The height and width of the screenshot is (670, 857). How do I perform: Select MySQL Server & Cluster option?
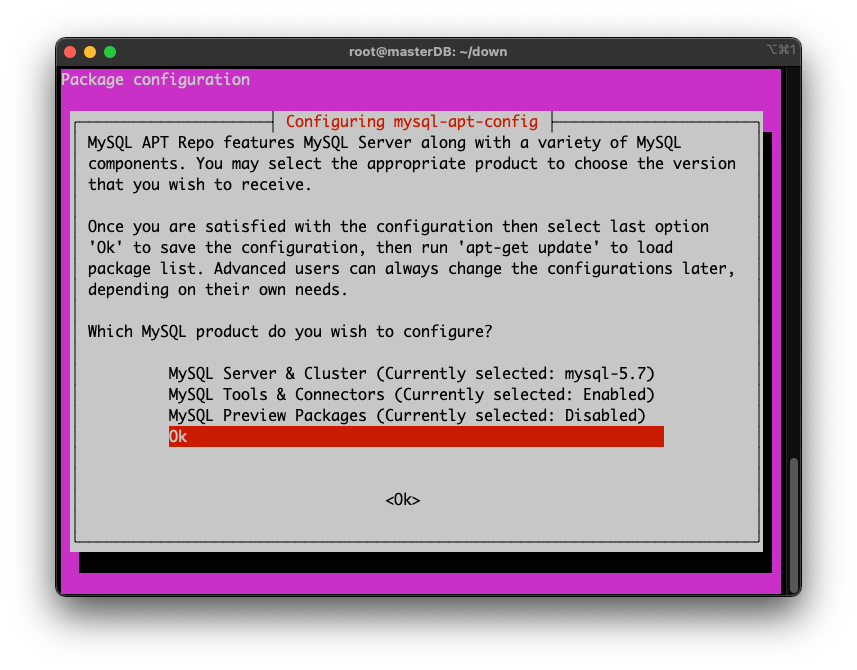pyautogui.click(x=411, y=373)
